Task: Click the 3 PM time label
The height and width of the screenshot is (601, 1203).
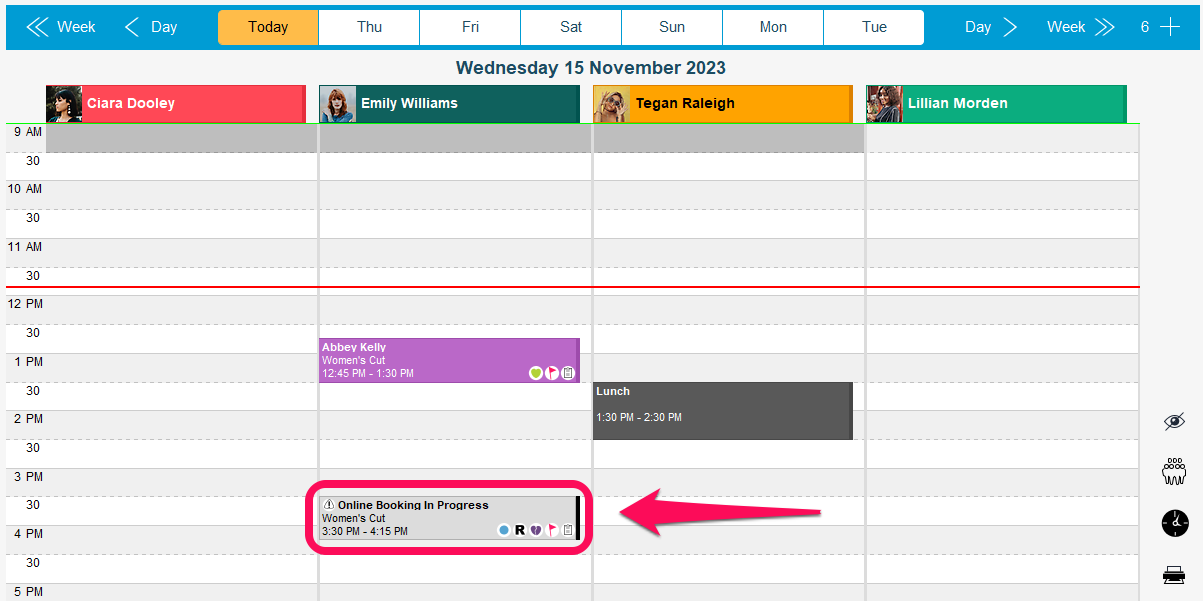Action: [x=27, y=476]
